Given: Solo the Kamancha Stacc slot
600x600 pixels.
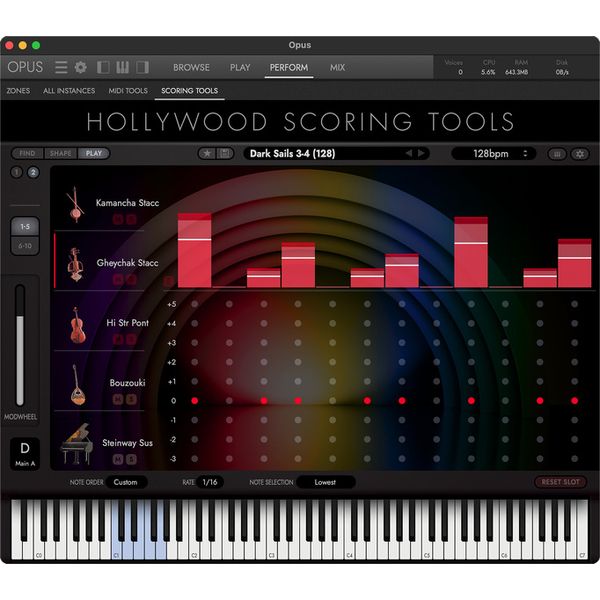Looking at the screenshot, I should [x=131, y=219].
